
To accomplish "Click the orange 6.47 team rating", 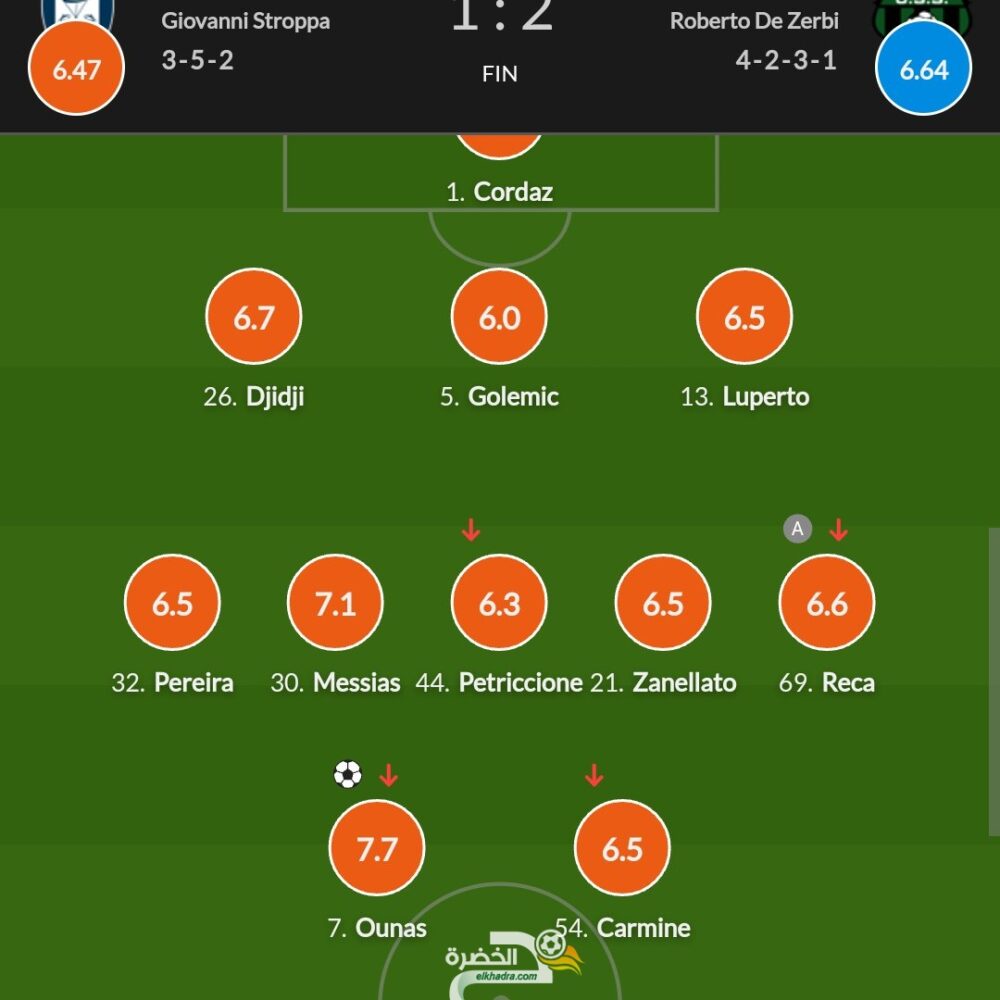I will (x=77, y=68).
